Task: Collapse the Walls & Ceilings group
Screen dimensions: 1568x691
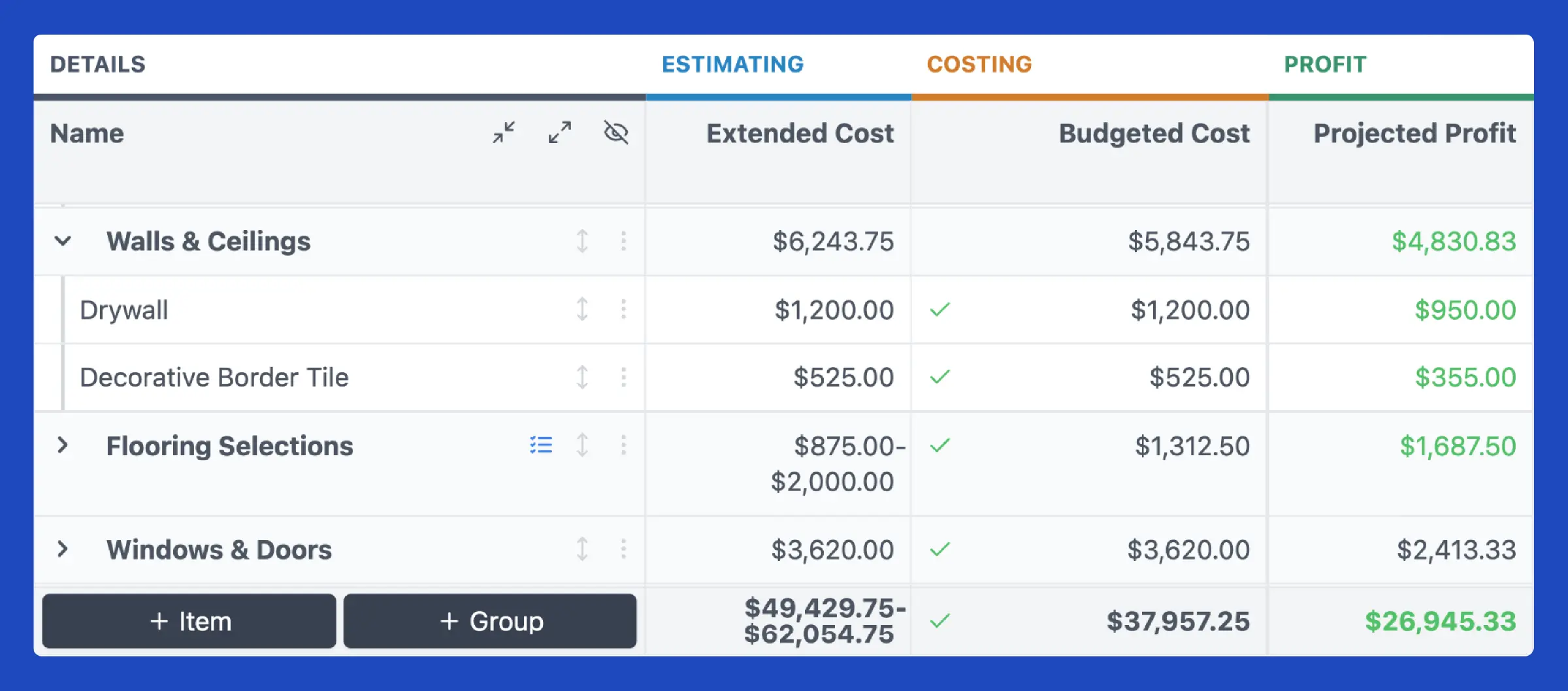Action: [x=63, y=241]
